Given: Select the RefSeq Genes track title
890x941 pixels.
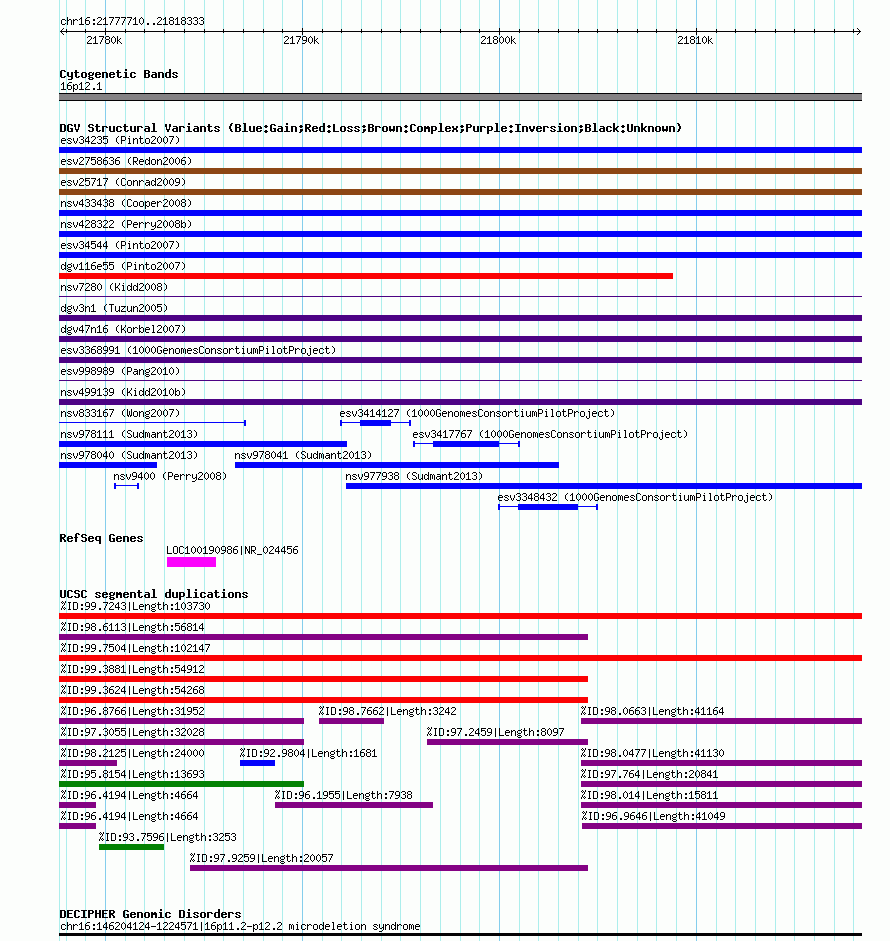Looking at the screenshot, I should (101, 538).
